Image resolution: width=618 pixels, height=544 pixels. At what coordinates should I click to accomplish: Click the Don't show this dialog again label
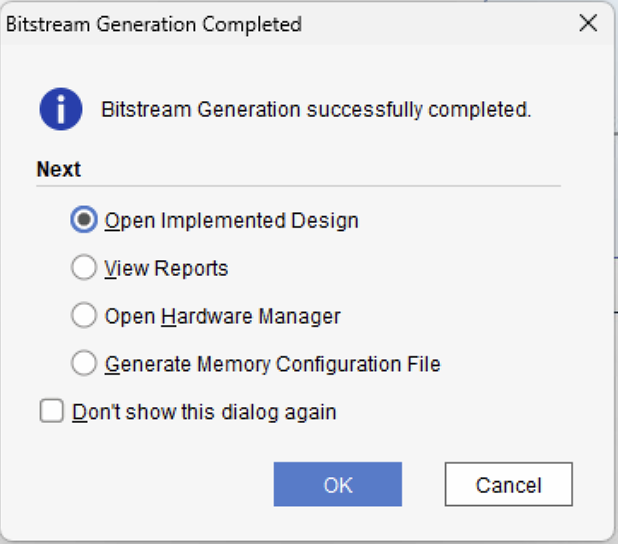(204, 411)
